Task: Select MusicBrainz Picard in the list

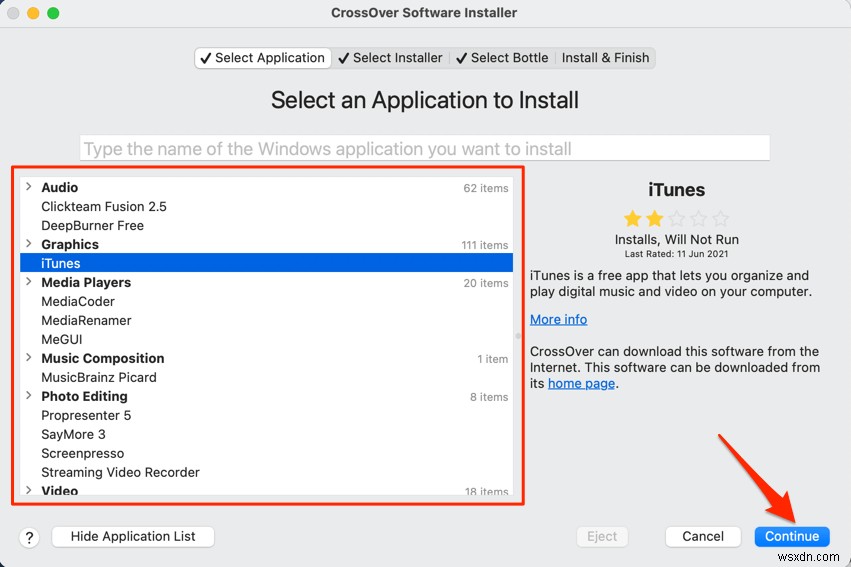Action: pyautogui.click(x=266, y=377)
